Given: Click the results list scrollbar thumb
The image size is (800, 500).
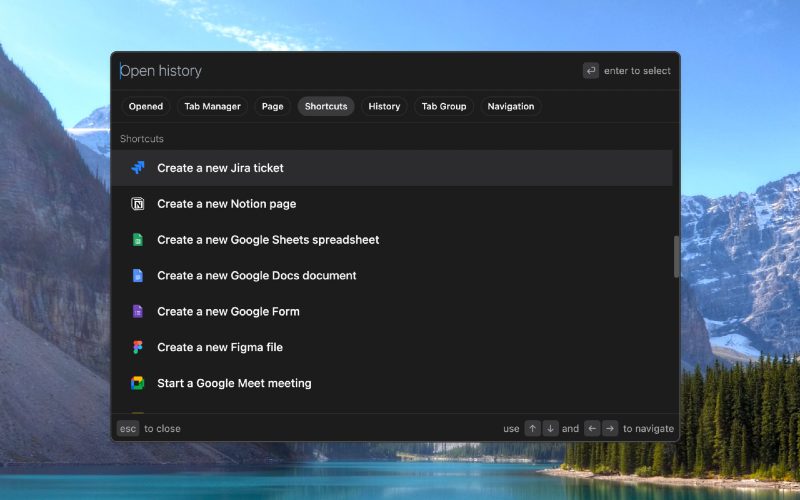Looking at the screenshot, I should [677, 257].
